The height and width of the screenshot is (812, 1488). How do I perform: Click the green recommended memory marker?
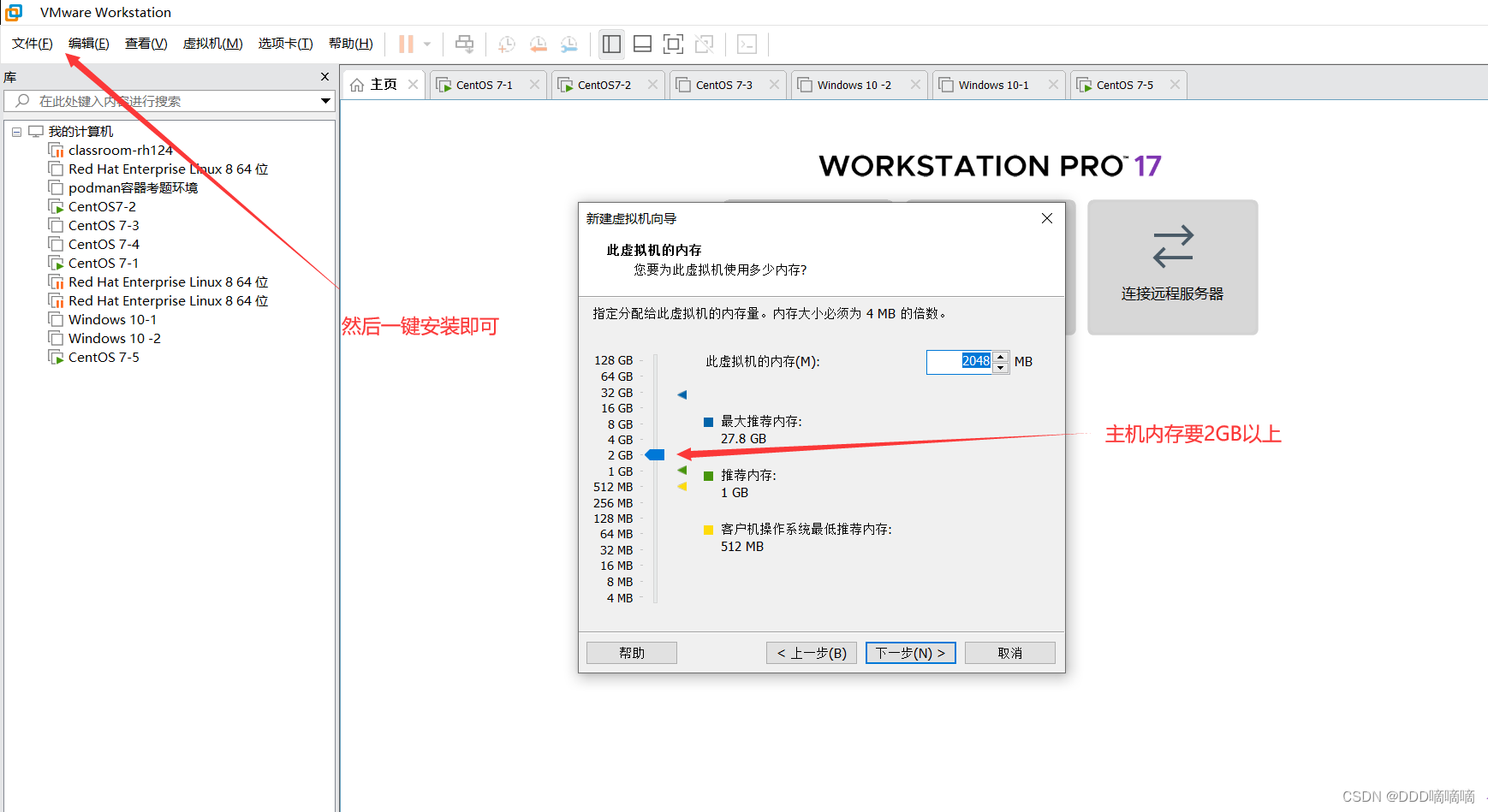pos(682,471)
